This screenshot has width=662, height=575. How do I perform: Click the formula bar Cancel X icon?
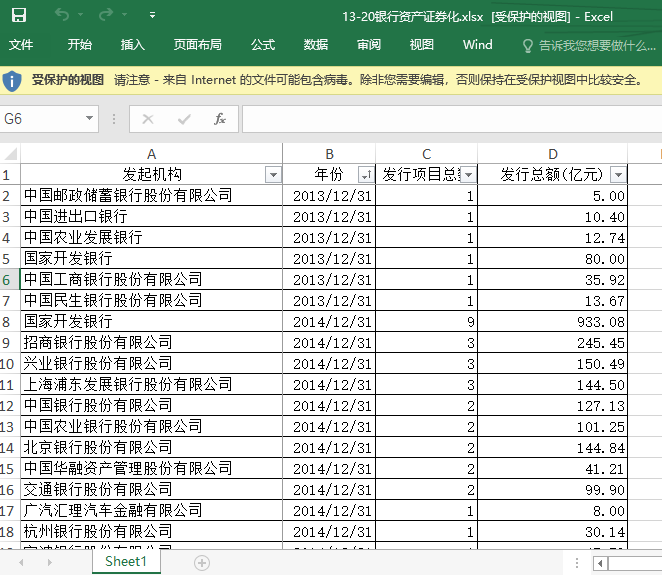[x=148, y=119]
